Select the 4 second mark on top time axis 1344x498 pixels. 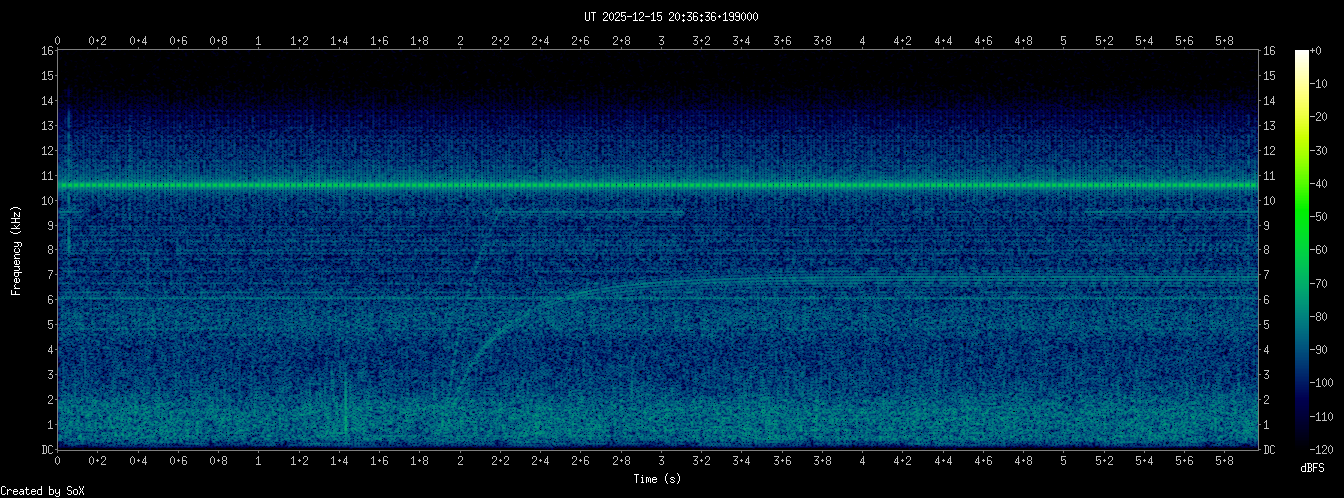coord(862,41)
